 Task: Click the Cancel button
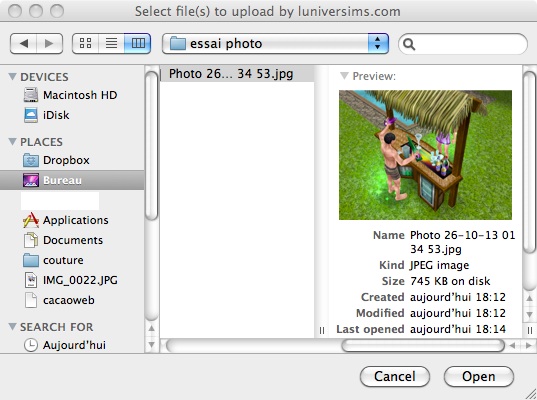coord(395,376)
